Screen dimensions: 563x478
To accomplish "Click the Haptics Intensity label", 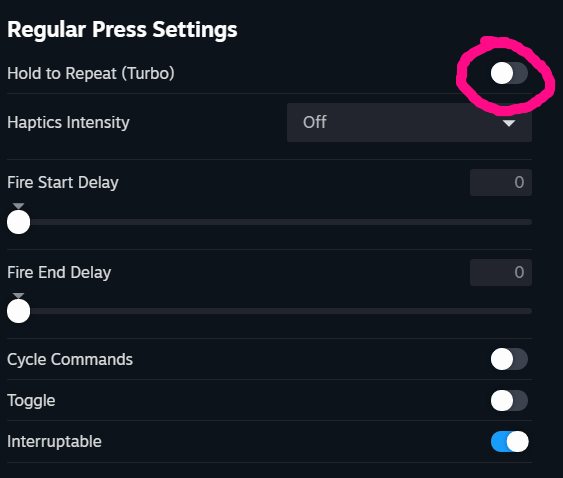I will pyautogui.click(x=68, y=122).
